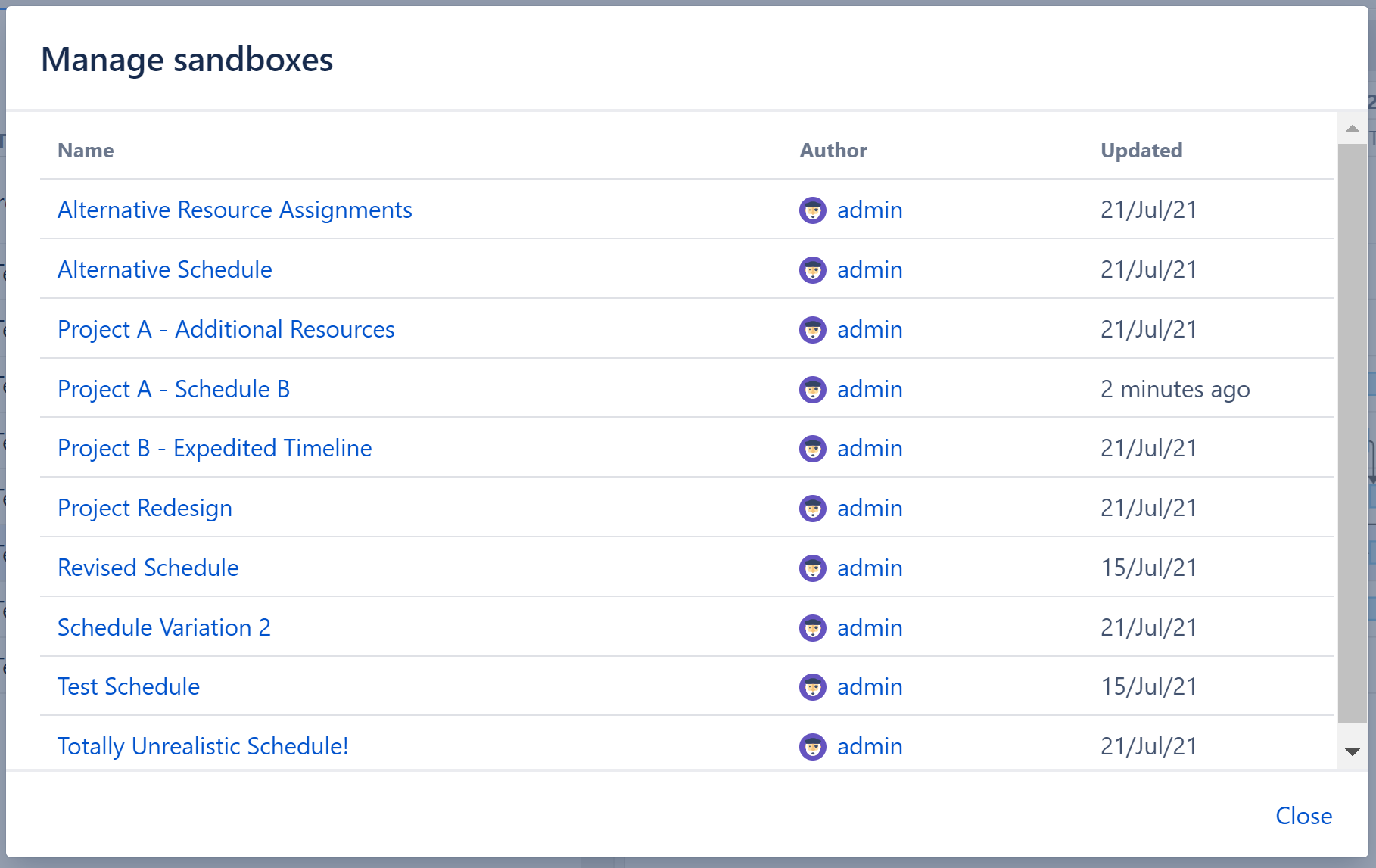The image size is (1376, 868).
Task: Open the Project A - Additional Resources sandbox
Action: 225,329
